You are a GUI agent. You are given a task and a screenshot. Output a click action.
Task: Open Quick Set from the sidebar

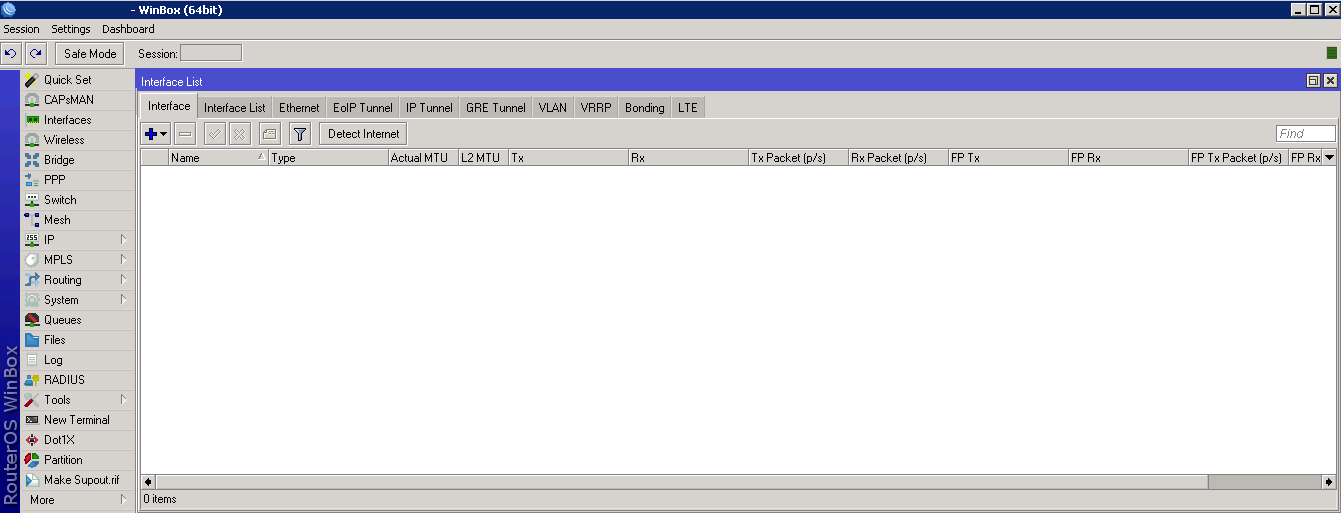pyautogui.click(x=78, y=80)
